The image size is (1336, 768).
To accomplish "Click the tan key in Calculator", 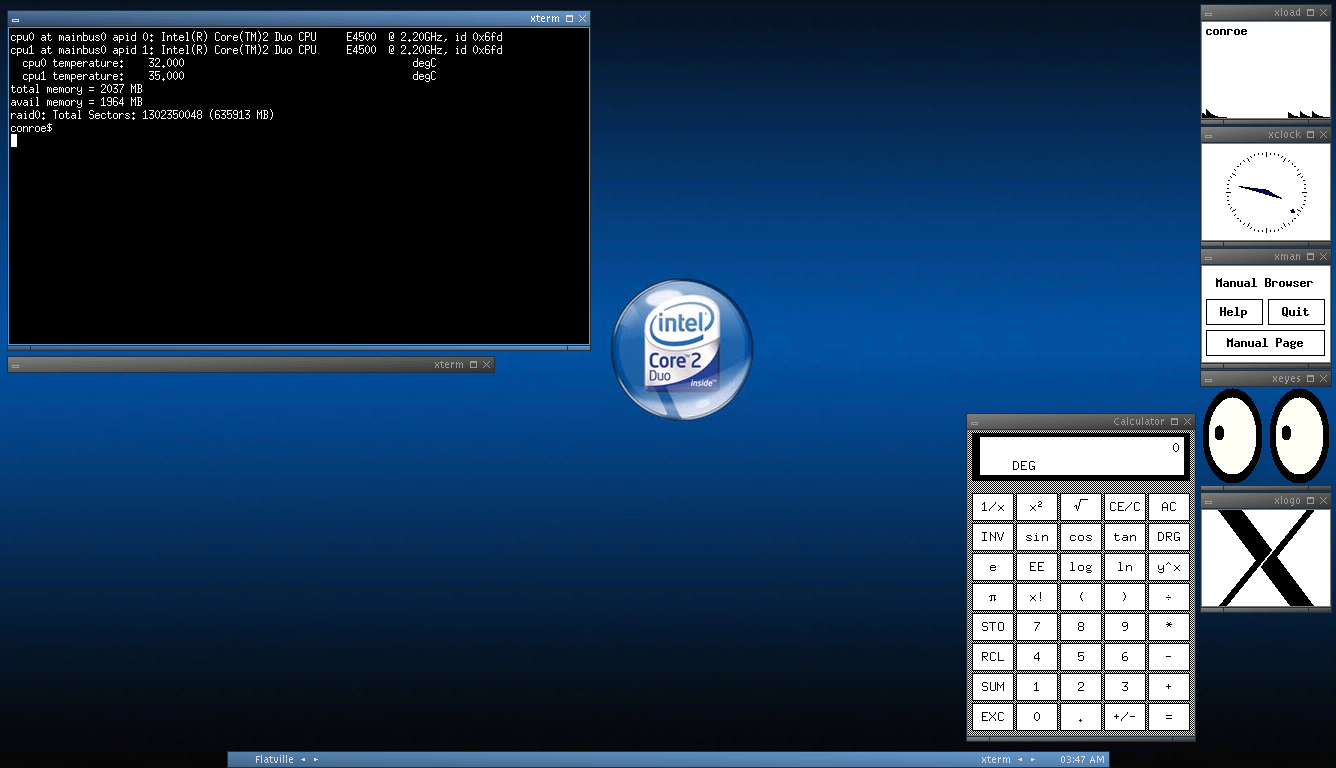I will pos(1125,537).
